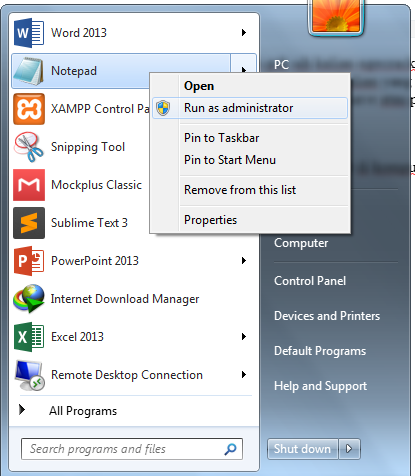This screenshot has height=476, width=415.
Task: Expand Remote Desktop Connection jump list arrow
Action: point(244,375)
